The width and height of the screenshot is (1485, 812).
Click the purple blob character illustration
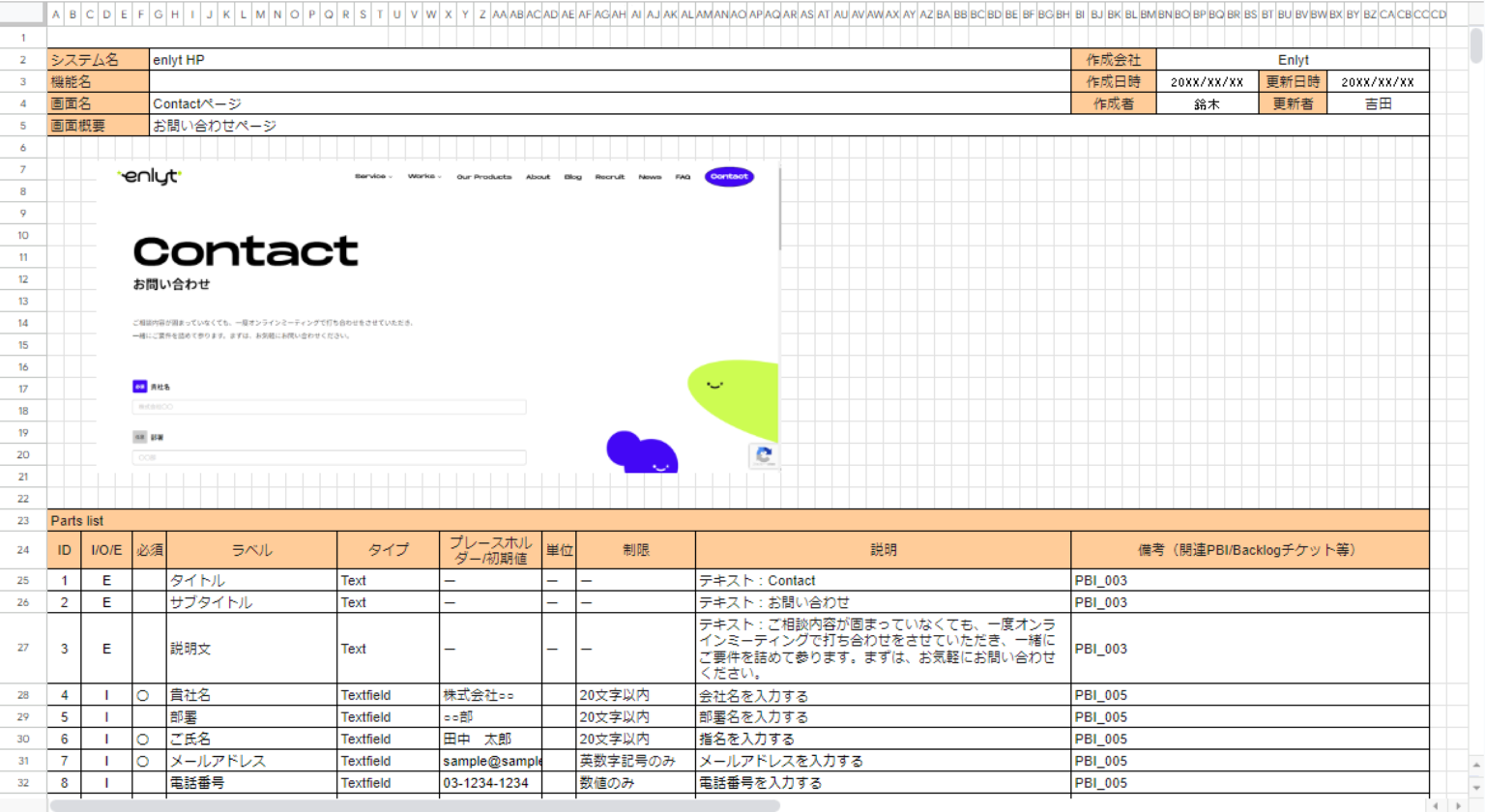click(642, 451)
